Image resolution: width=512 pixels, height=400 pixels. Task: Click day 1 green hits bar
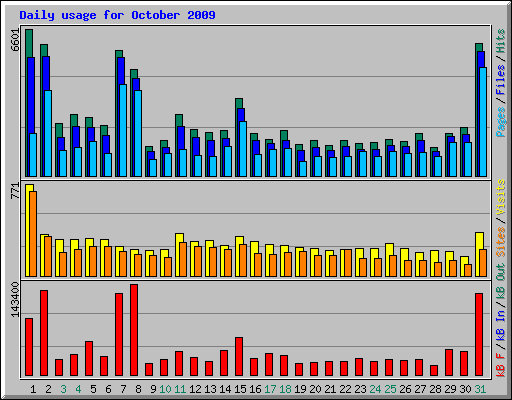point(29,43)
